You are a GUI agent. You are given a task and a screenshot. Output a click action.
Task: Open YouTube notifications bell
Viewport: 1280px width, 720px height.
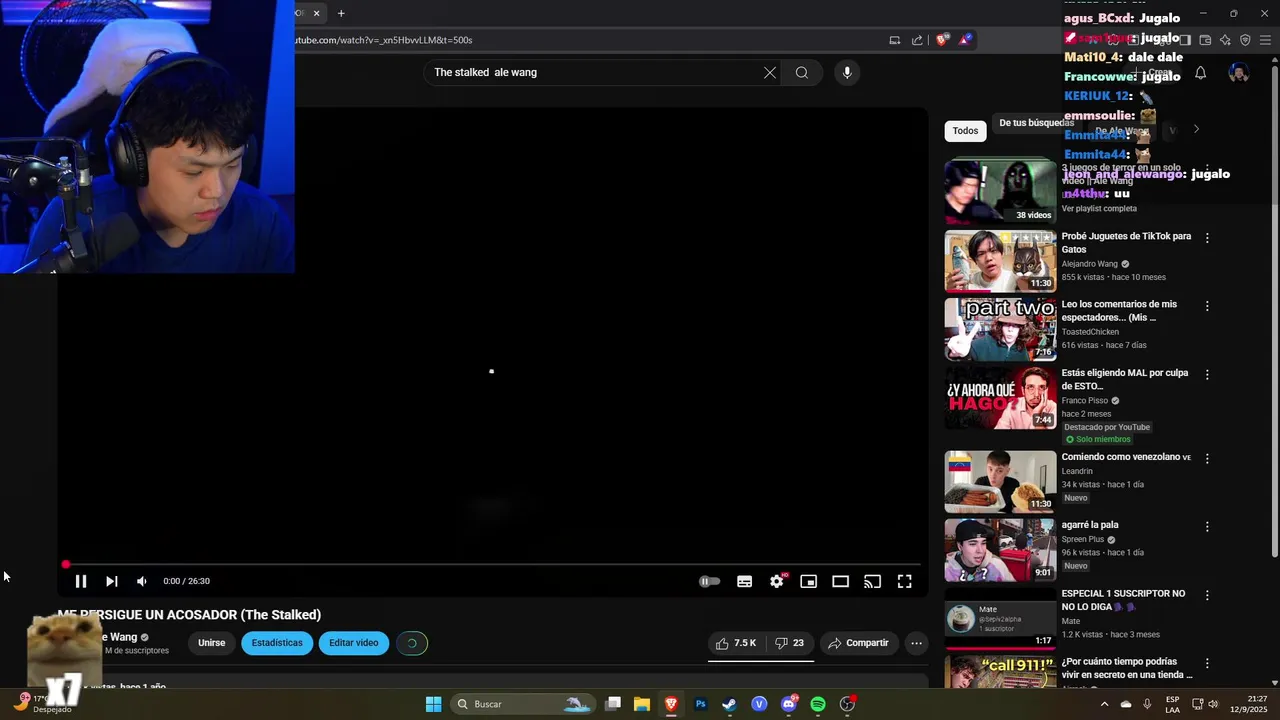pos(1201,73)
